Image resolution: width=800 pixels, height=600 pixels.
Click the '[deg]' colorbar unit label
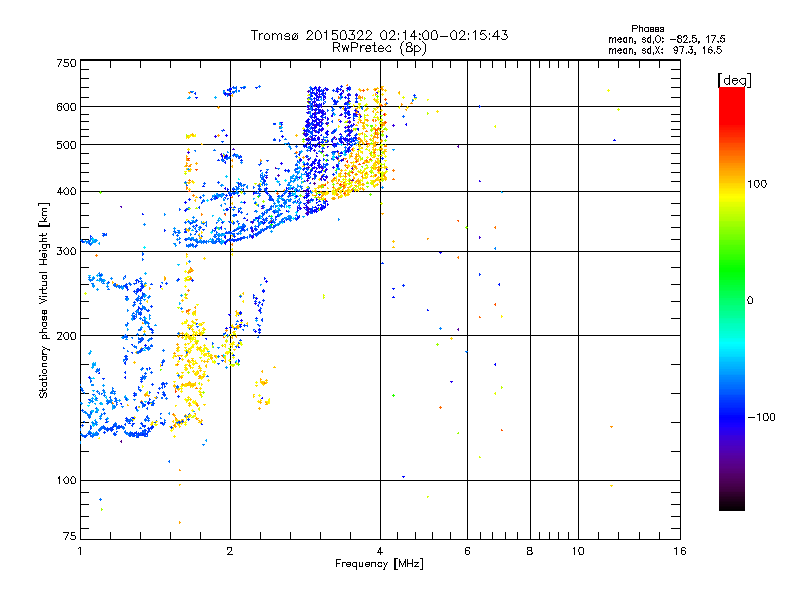click(734, 80)
